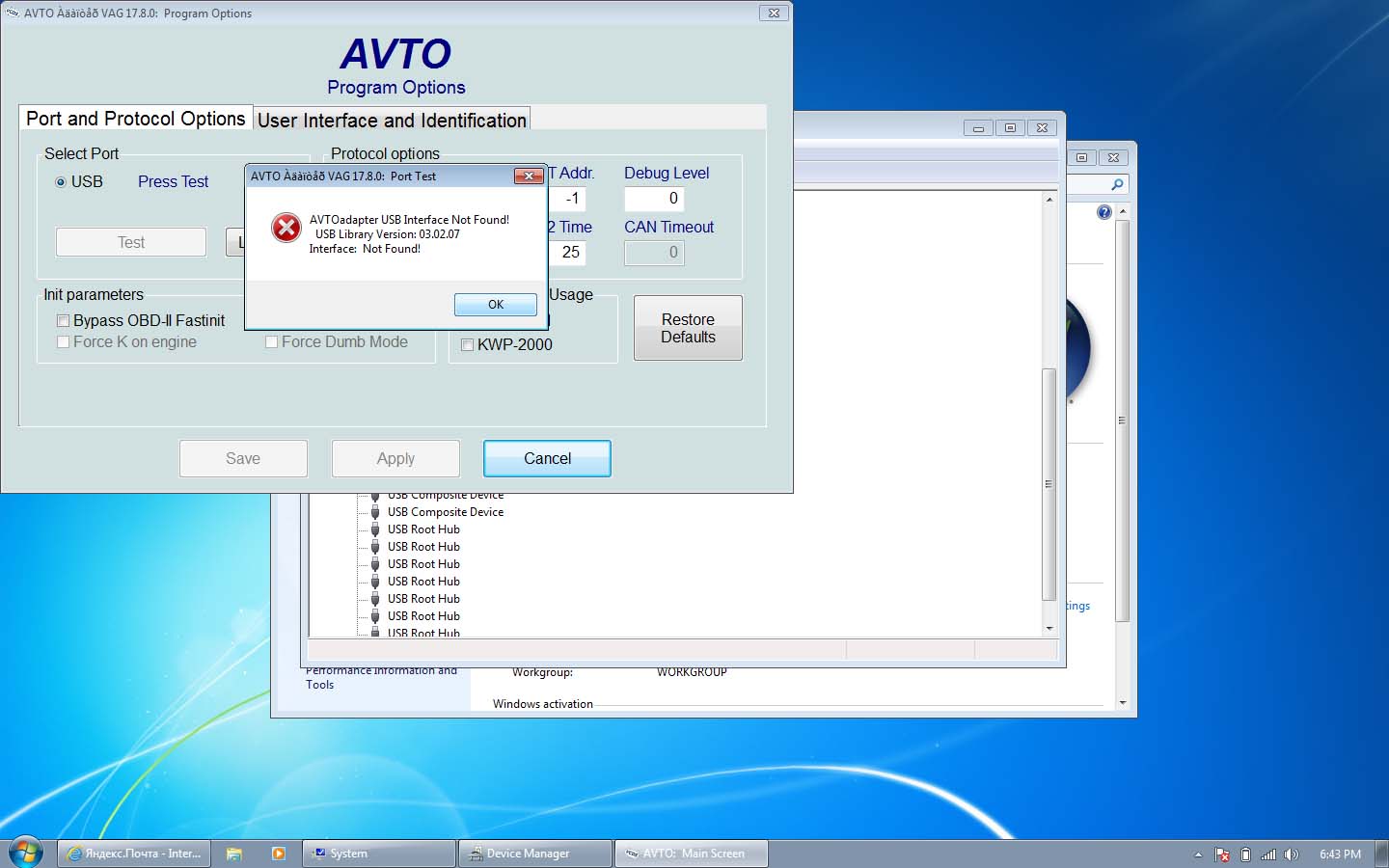This screenshot has width=1389, height=868.
Task: Click the Debug Level input field
Action: [x=654, y=199]
